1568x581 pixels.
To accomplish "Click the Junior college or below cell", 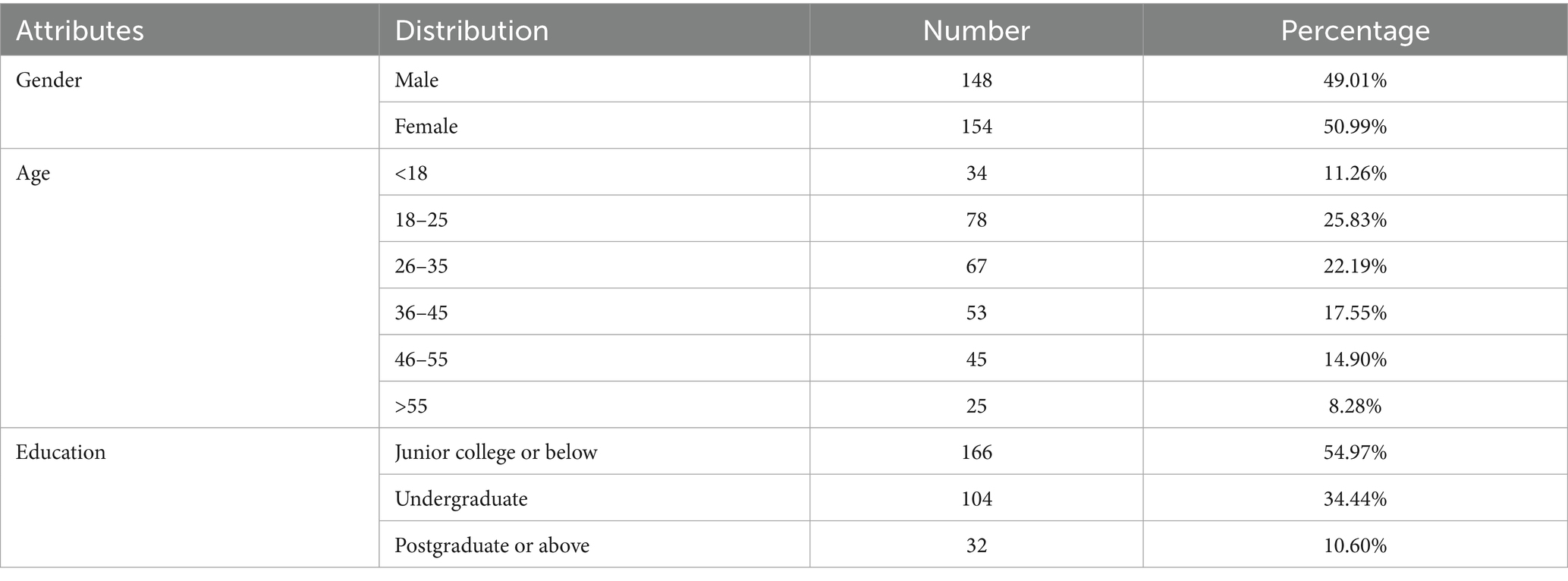I will (496, 452).
